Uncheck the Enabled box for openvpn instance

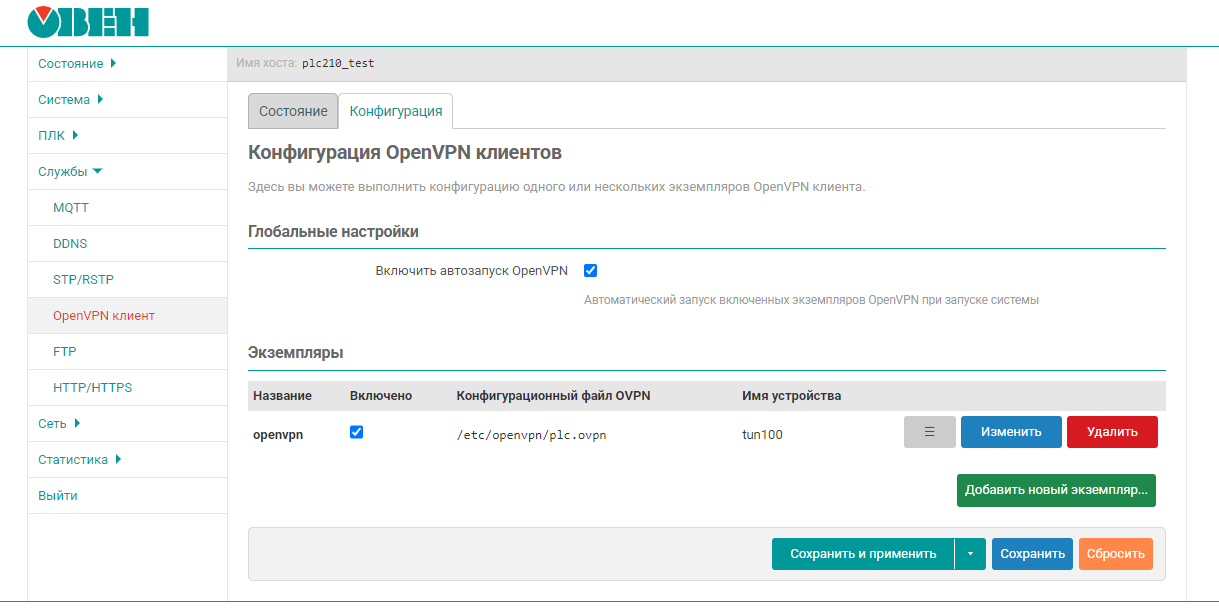pyautogui.click(x=357, y=432)
